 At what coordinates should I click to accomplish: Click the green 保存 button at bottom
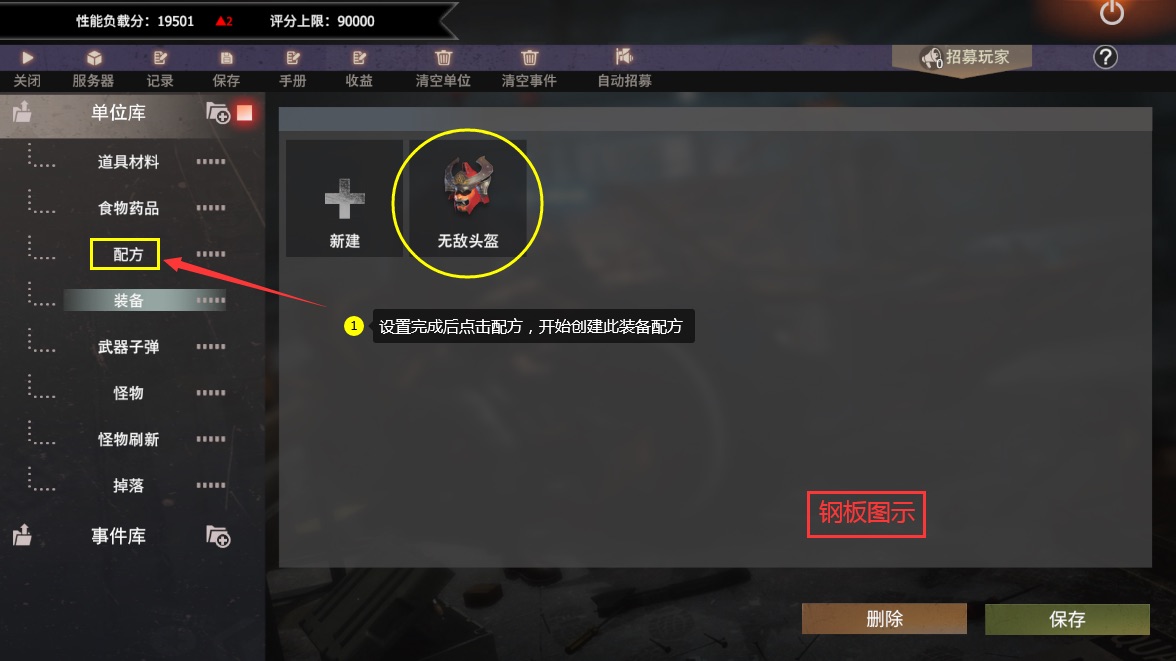point(1067,619)
